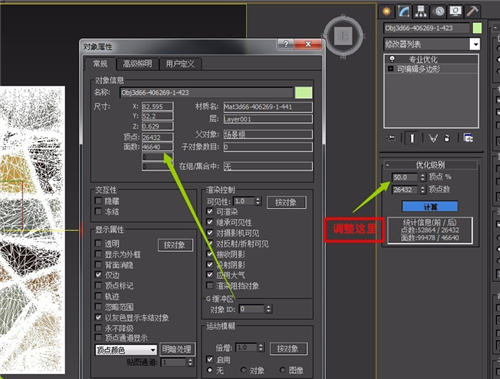
Task: Open the Motion command panel tab
Action: (x=439, y=12)
